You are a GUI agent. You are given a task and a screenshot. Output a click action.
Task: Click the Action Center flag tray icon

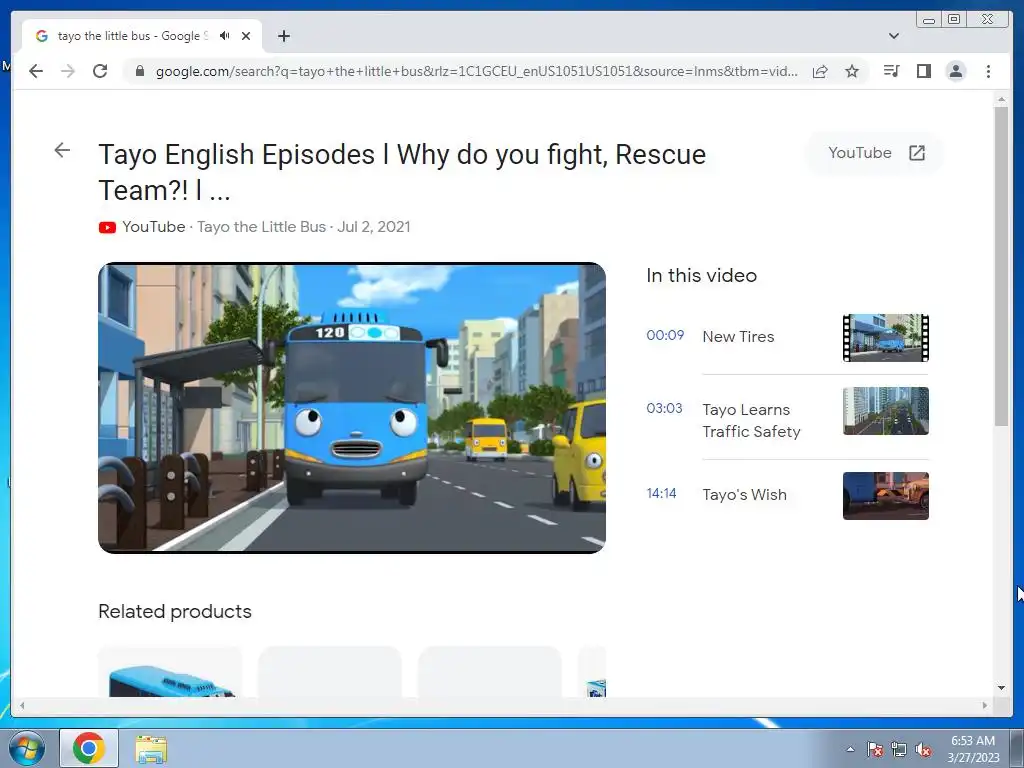pyautogui.click(x=875, y=749)
